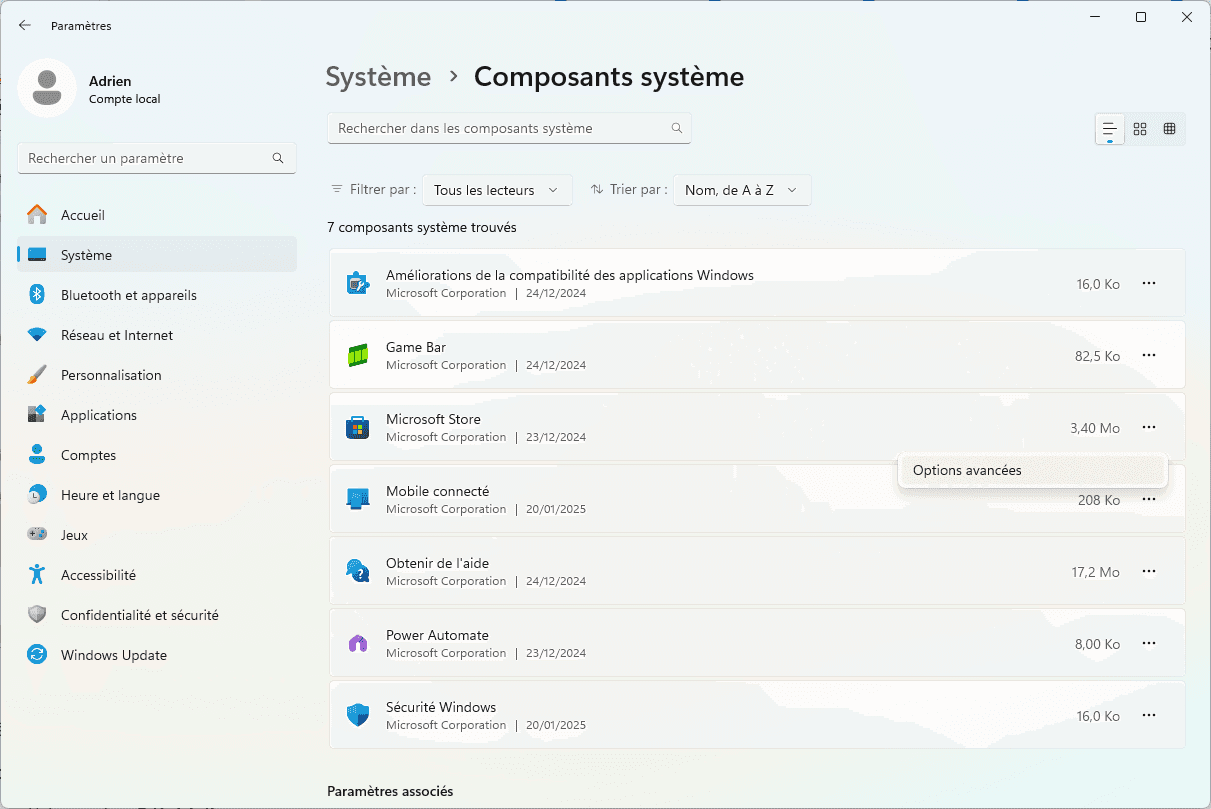
Task: Open the Système sidebar item
Action: pos(157,255)
